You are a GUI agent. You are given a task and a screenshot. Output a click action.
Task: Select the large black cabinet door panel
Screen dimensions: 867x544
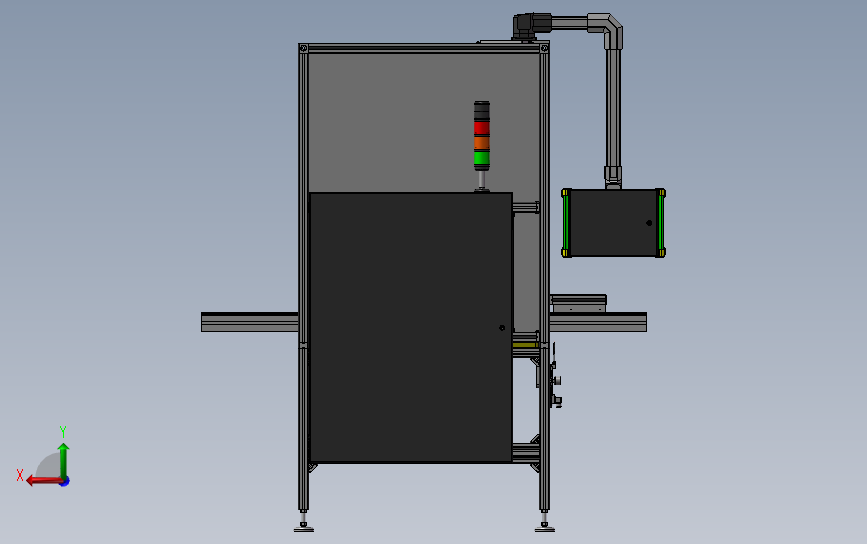click(x=411, y=327)
